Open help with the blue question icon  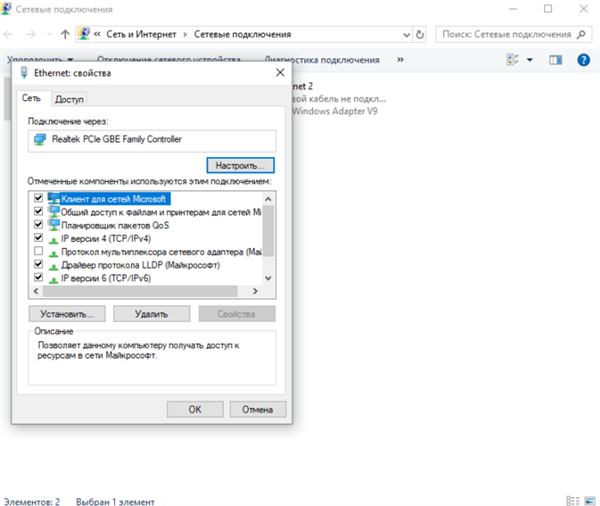click(583, 60)
